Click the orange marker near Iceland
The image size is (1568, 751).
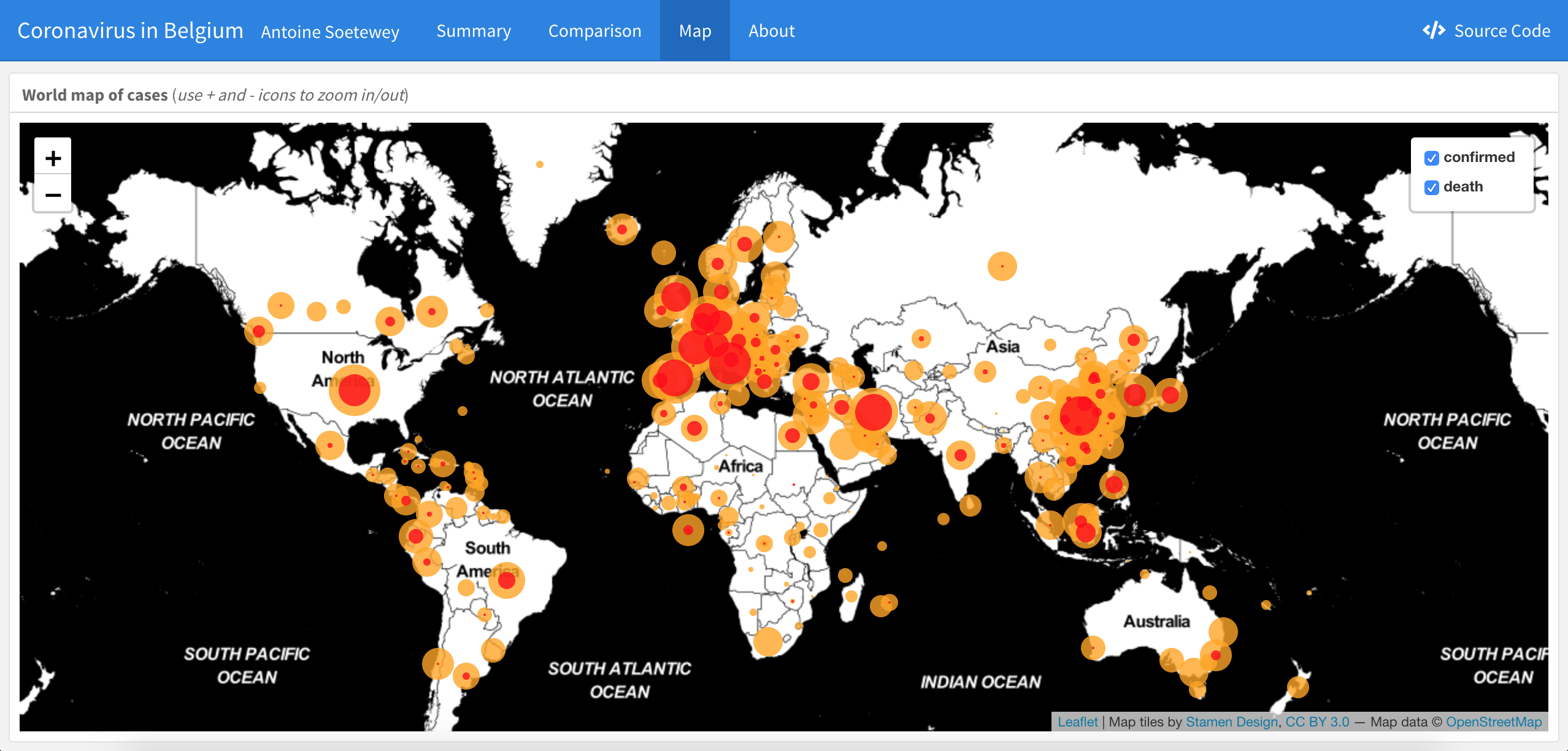click(621, 230)
